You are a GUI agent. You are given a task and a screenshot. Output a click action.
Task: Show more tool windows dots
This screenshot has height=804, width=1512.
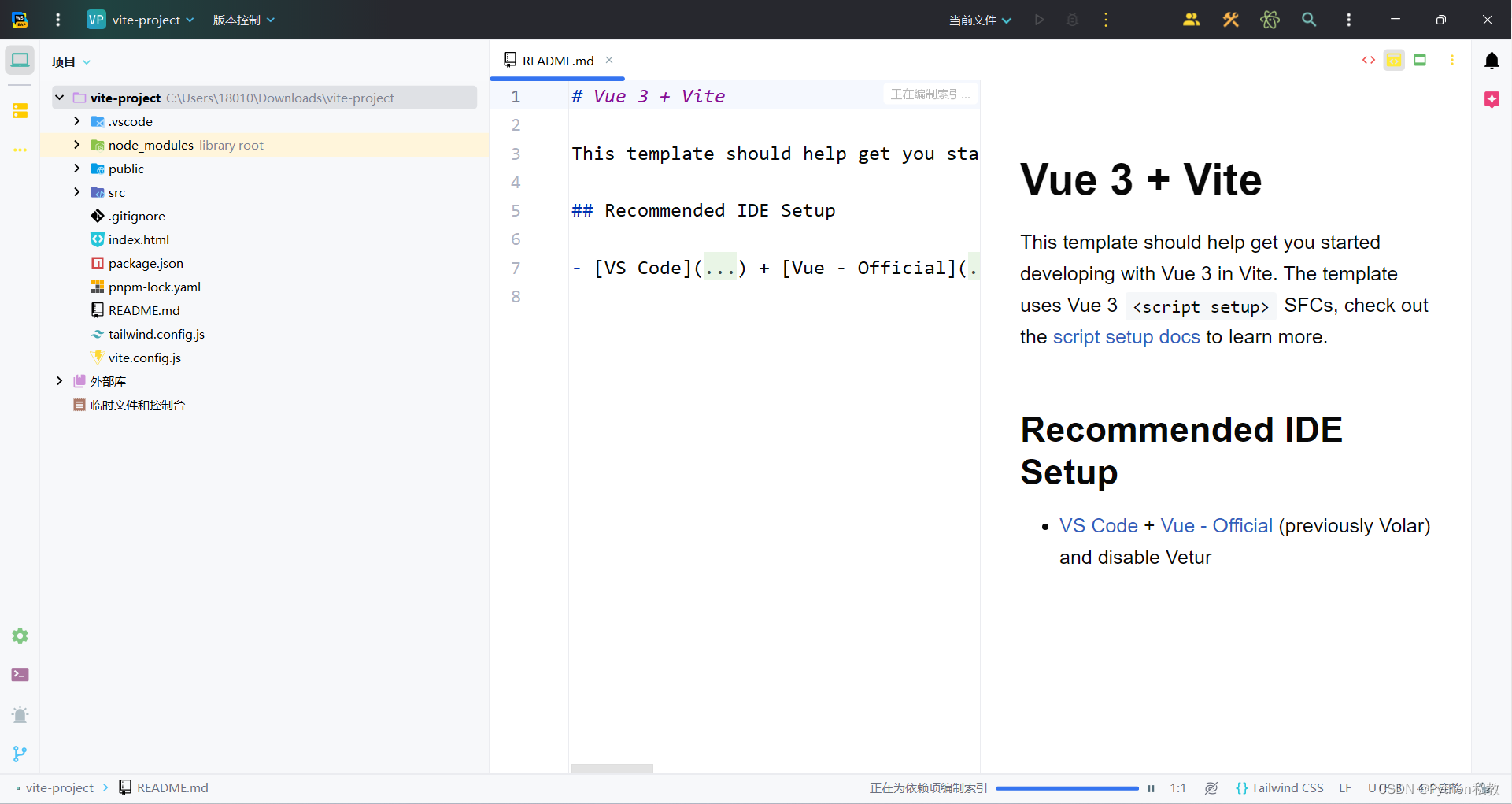tap(20, 150)
